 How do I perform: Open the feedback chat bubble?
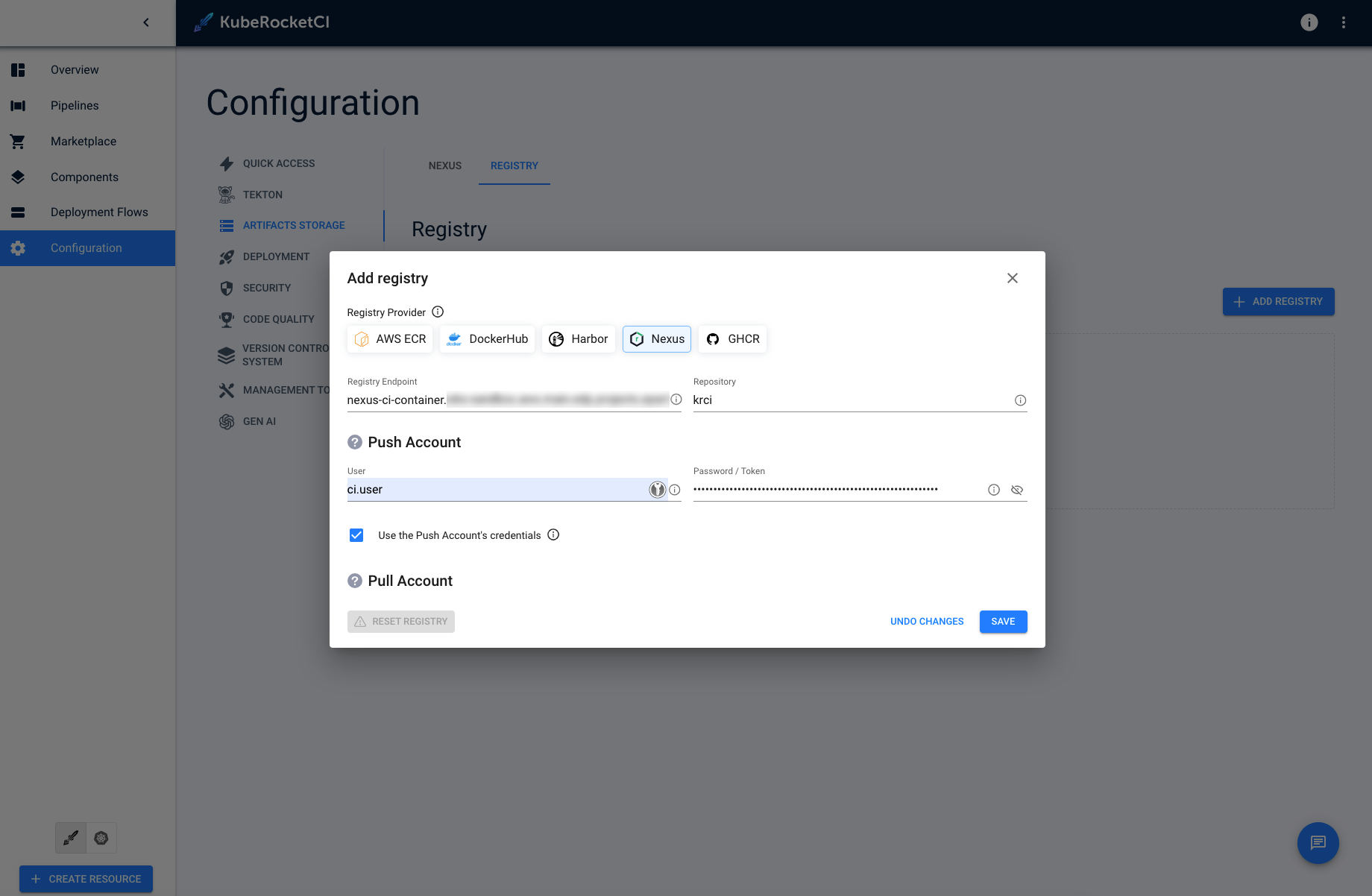(1318, 843)
